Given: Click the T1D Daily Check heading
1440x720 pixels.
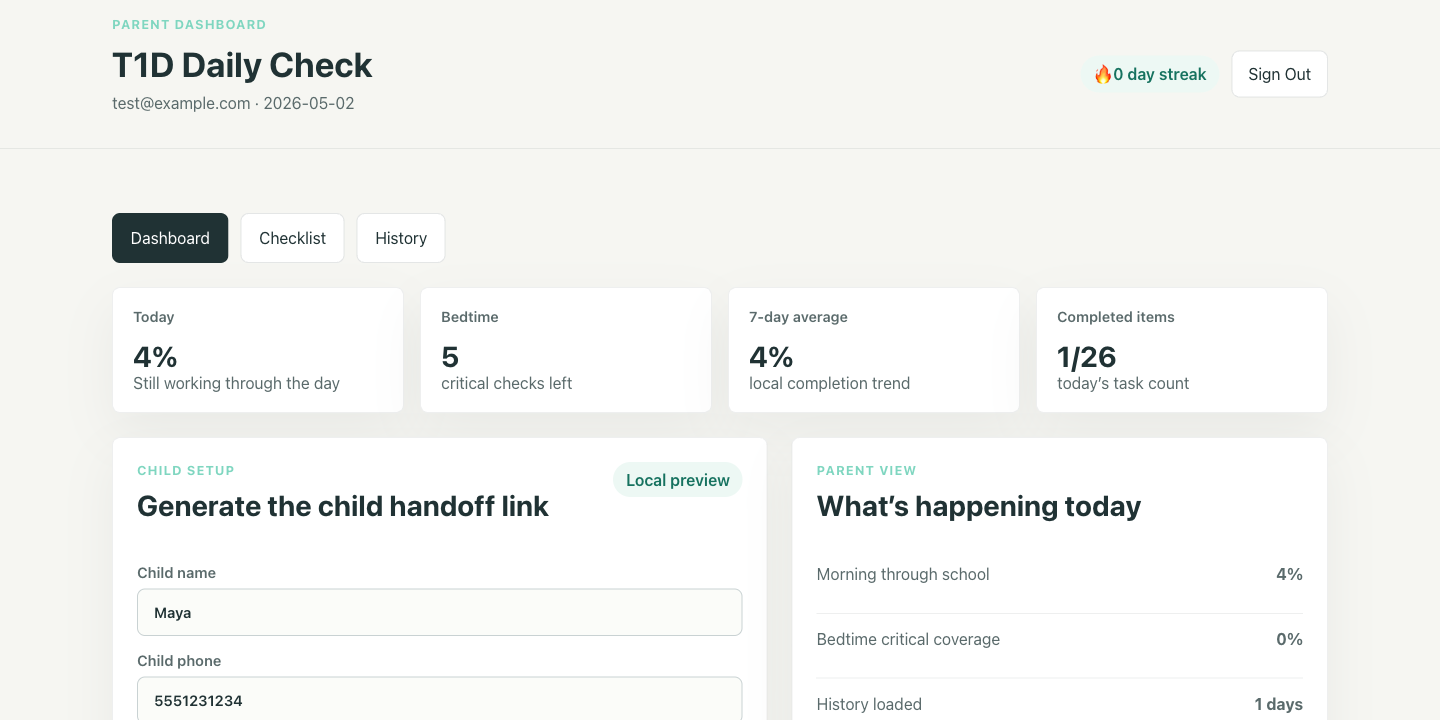Looking at the screenshot, I should (x=242, y=65).
